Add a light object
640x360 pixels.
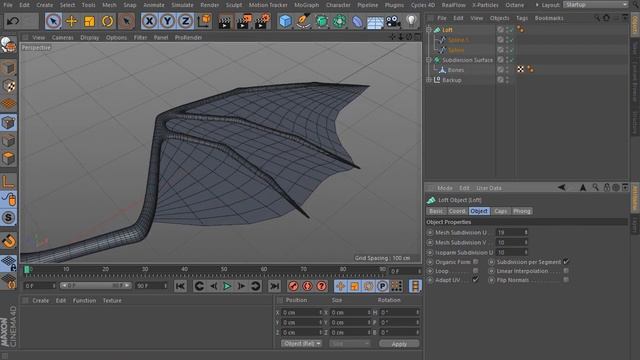click(411, 21)
